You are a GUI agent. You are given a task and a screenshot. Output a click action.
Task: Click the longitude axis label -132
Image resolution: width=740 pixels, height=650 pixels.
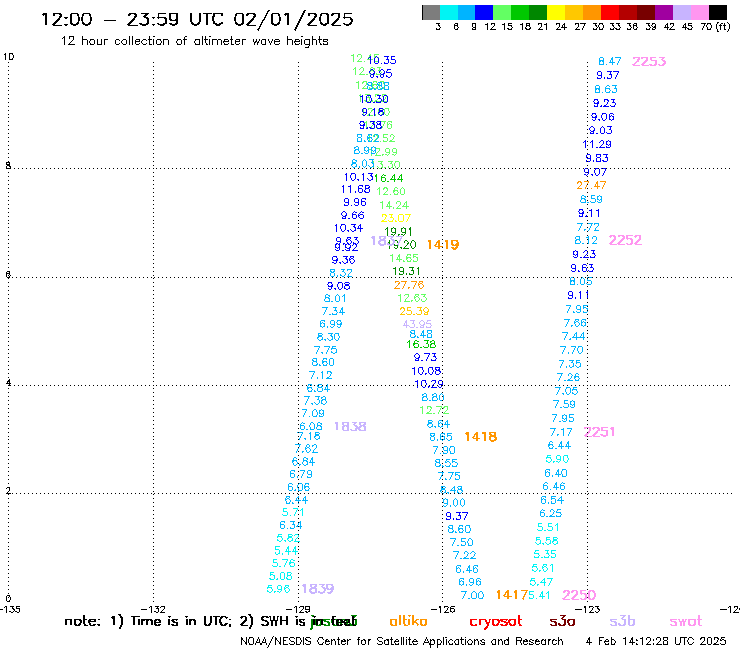pos(153,609)
